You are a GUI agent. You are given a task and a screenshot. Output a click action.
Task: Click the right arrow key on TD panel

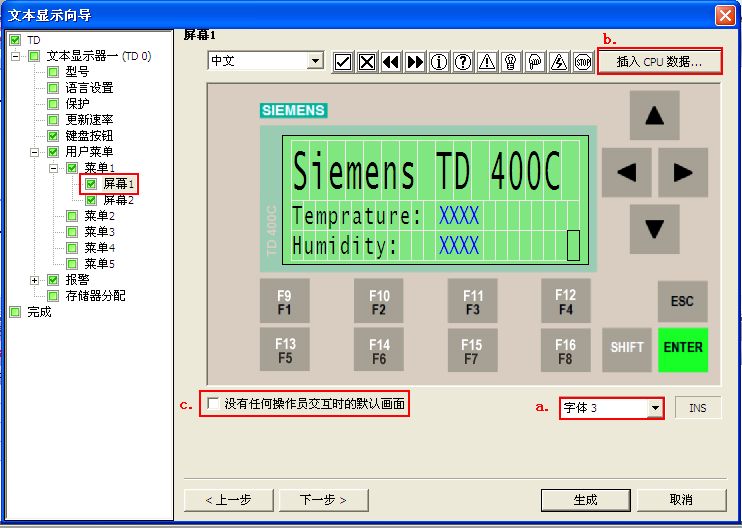(683, 172)
